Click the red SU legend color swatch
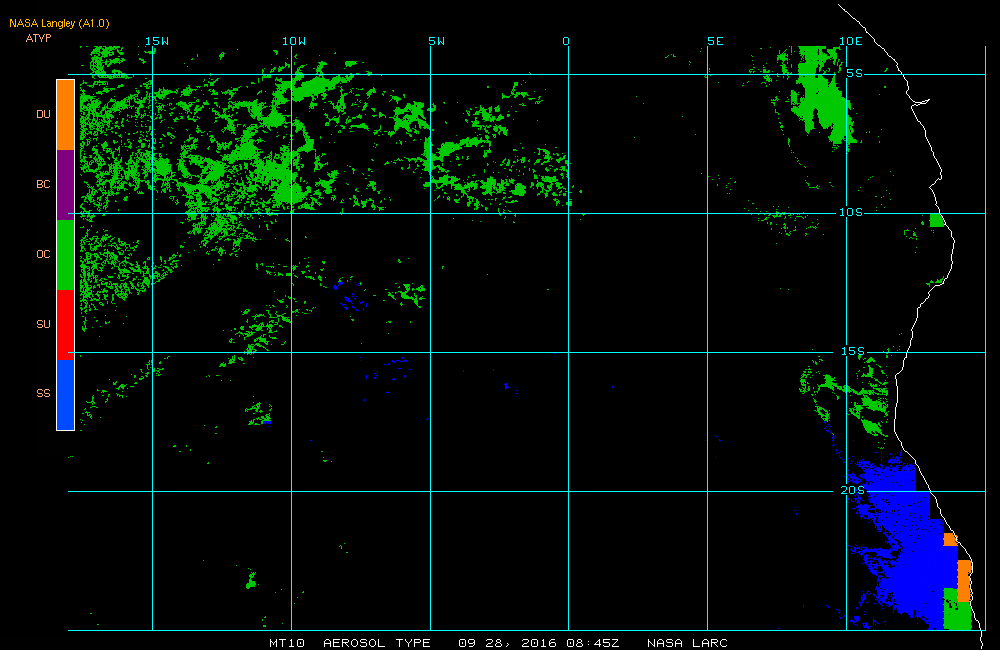The width and height of the screenshot is (1000, 650). click(66, 325)
